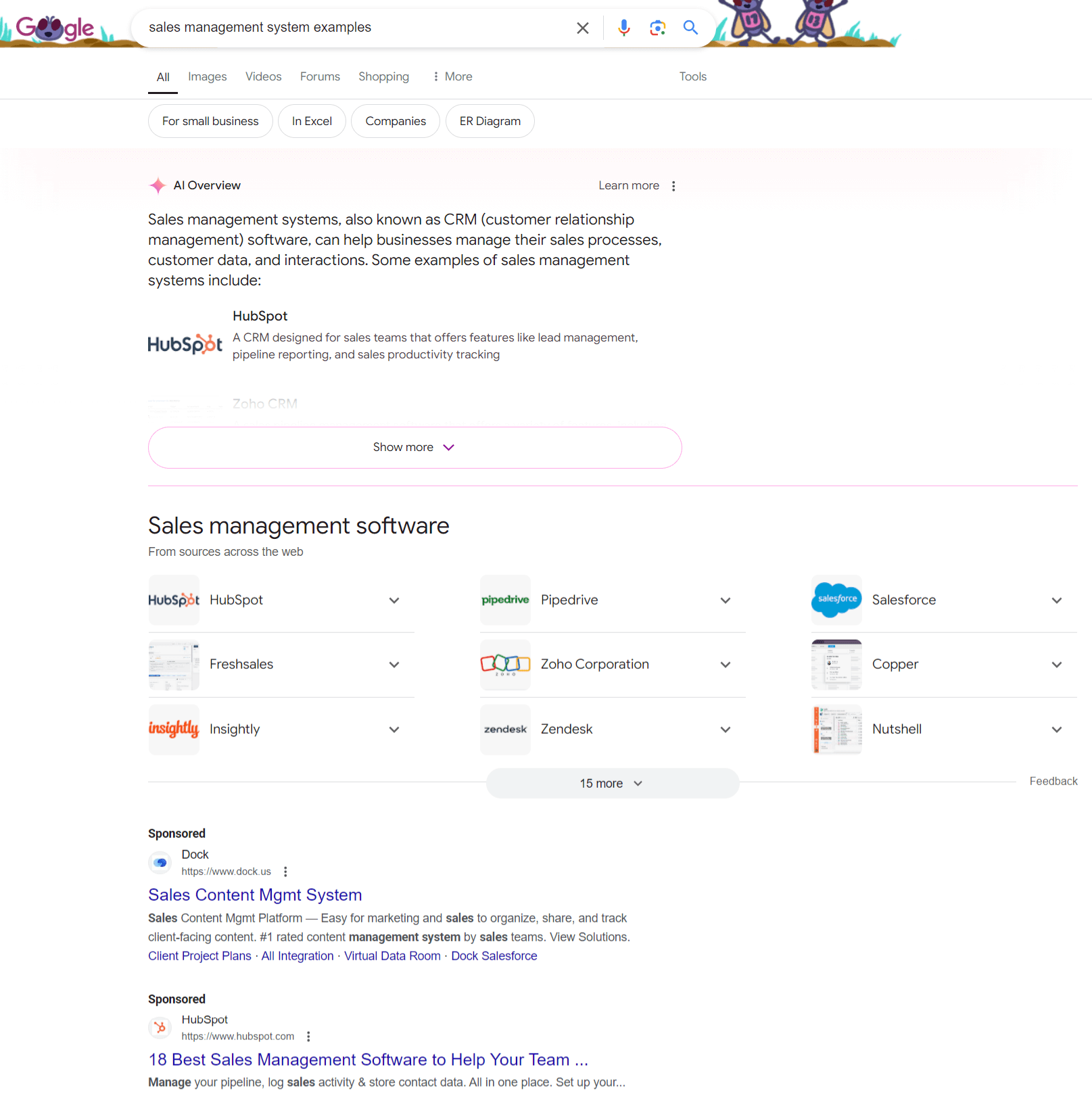The width and height of the screenshot is (1092, 1109).
Task: Open '18 Best Sales Management Software' link
Action: [369, 1060]
